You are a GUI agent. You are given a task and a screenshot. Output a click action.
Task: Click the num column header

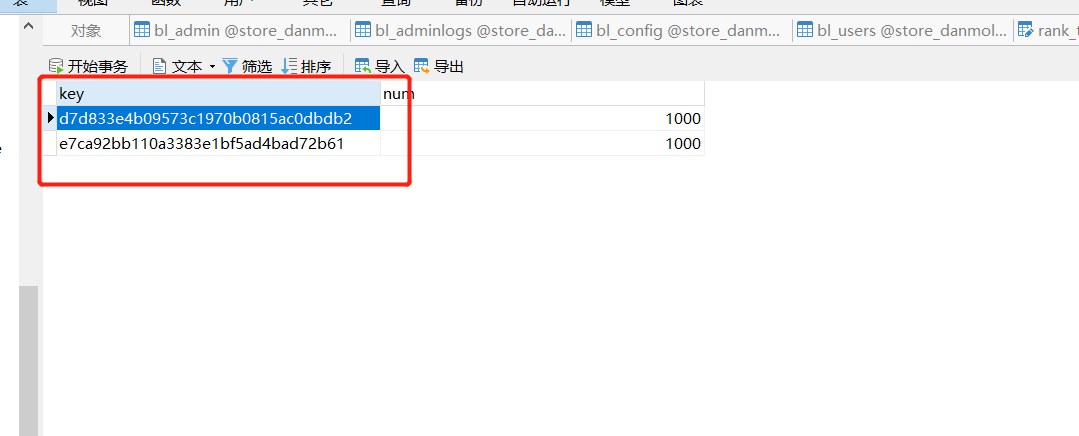tap(542, 94)
